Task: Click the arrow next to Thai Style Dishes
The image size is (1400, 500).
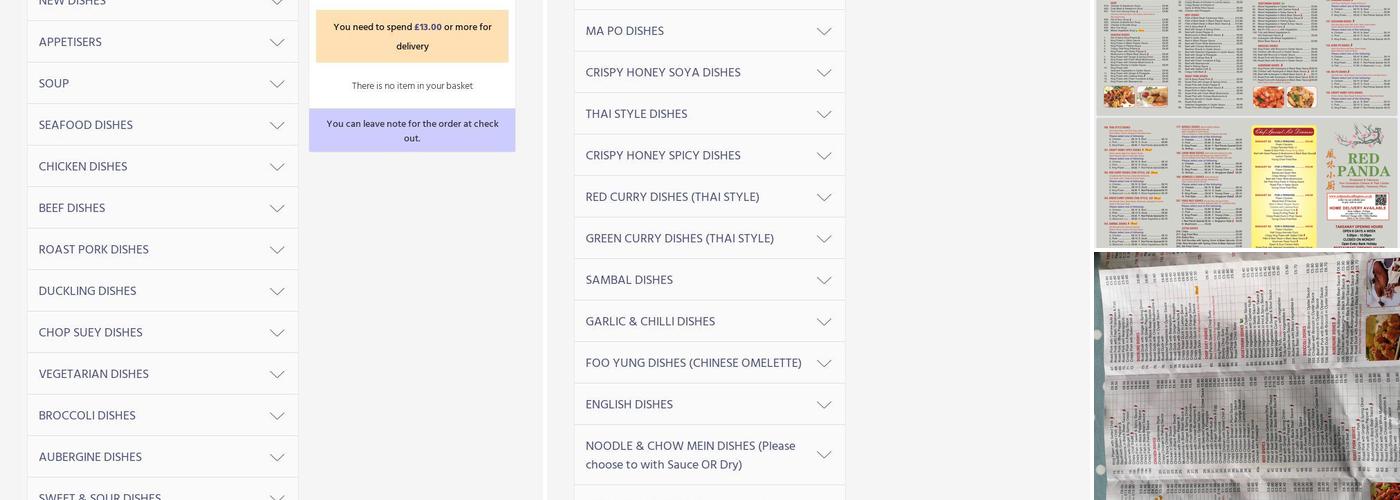Action: (x=824, y=115)
